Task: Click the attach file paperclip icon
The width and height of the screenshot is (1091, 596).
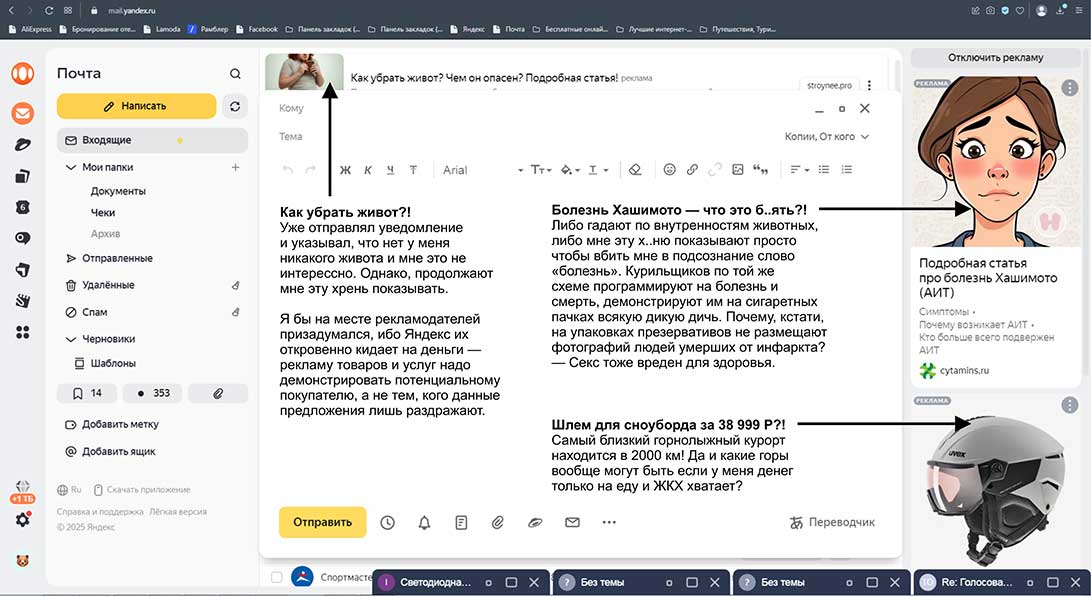Action: click(497, 522)
